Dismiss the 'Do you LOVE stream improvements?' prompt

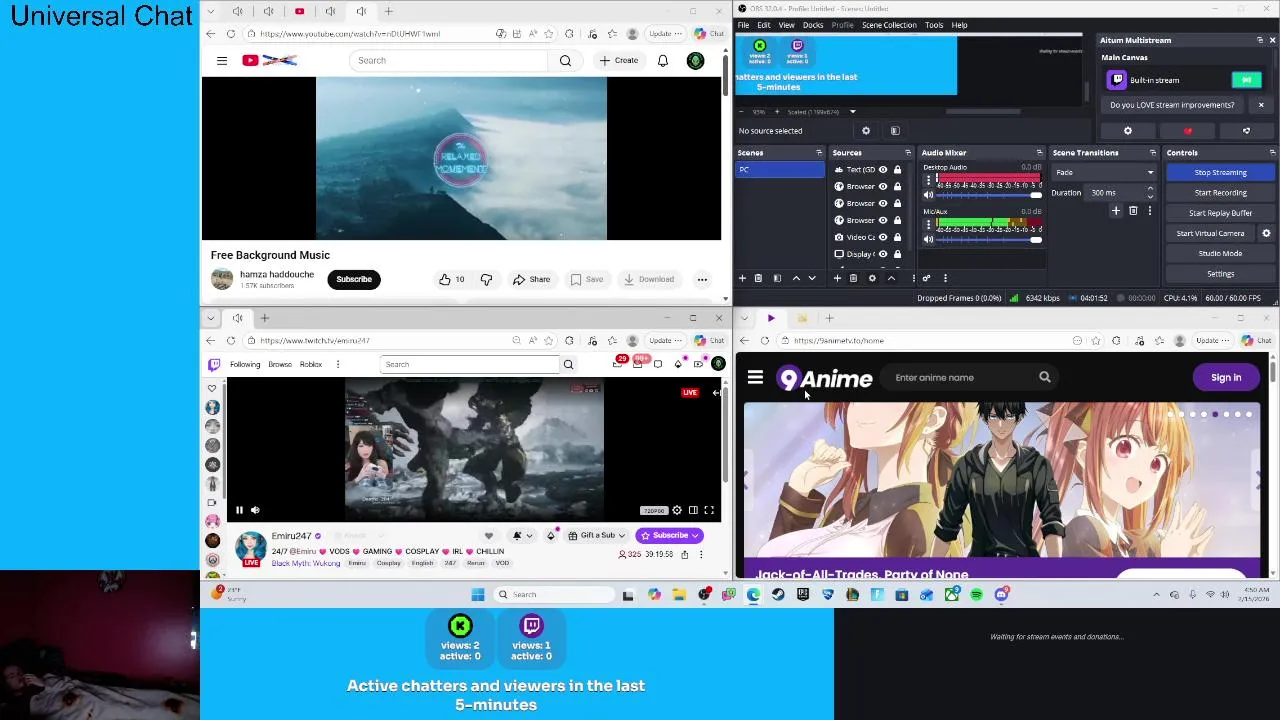[1261, 105]
